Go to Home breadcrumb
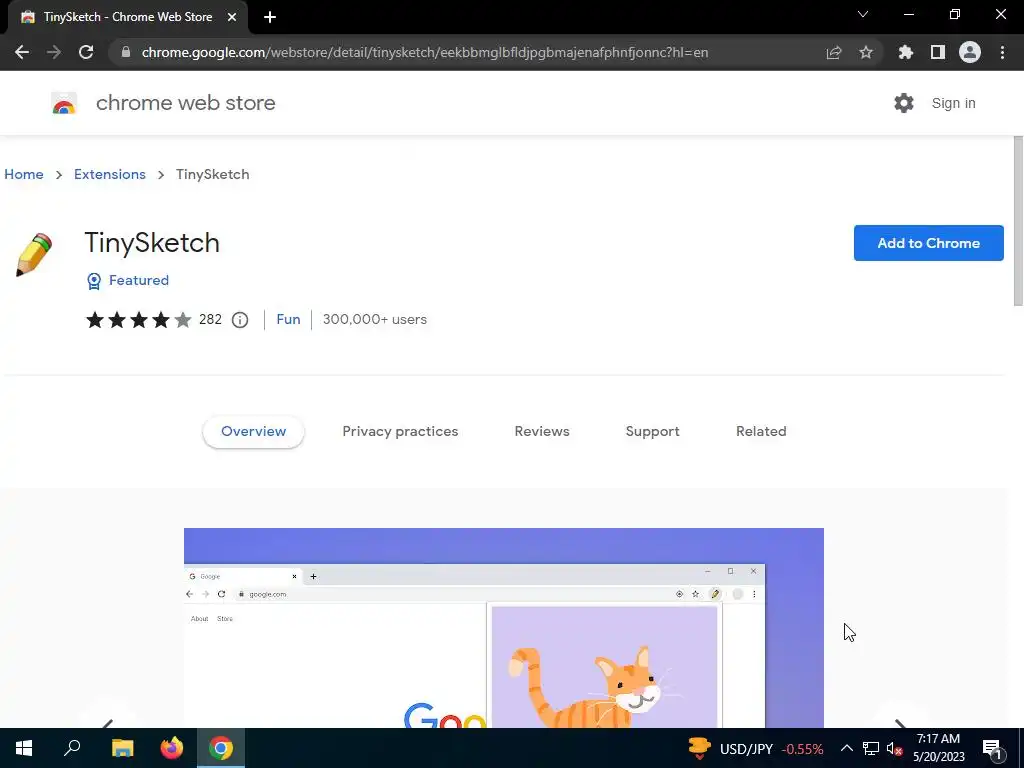The height and width of the screenshot is (768, 1024). click(x=24, y=174)
